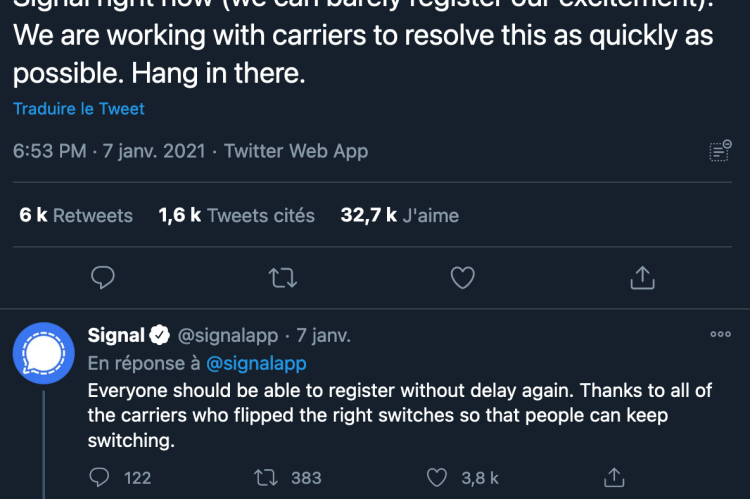This screenshot has height=499, width=750.
Task: Reply to the tweet with 122 replies
Action: point(99,477)
